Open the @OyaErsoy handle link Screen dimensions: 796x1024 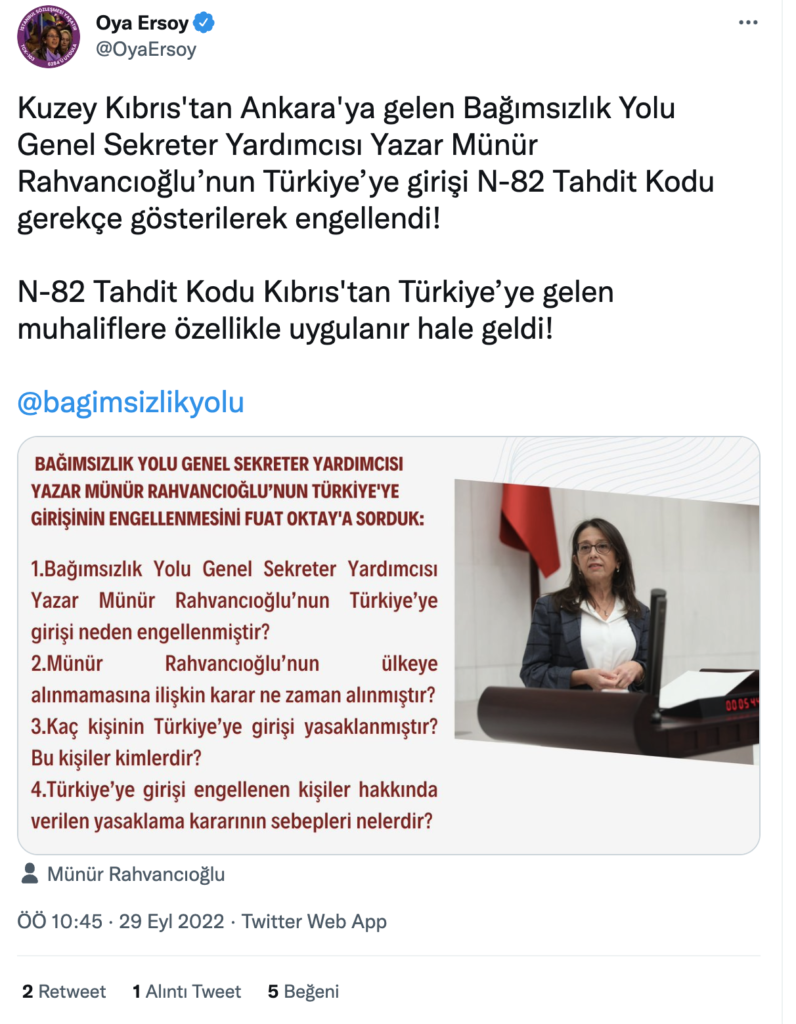(146, 50)
